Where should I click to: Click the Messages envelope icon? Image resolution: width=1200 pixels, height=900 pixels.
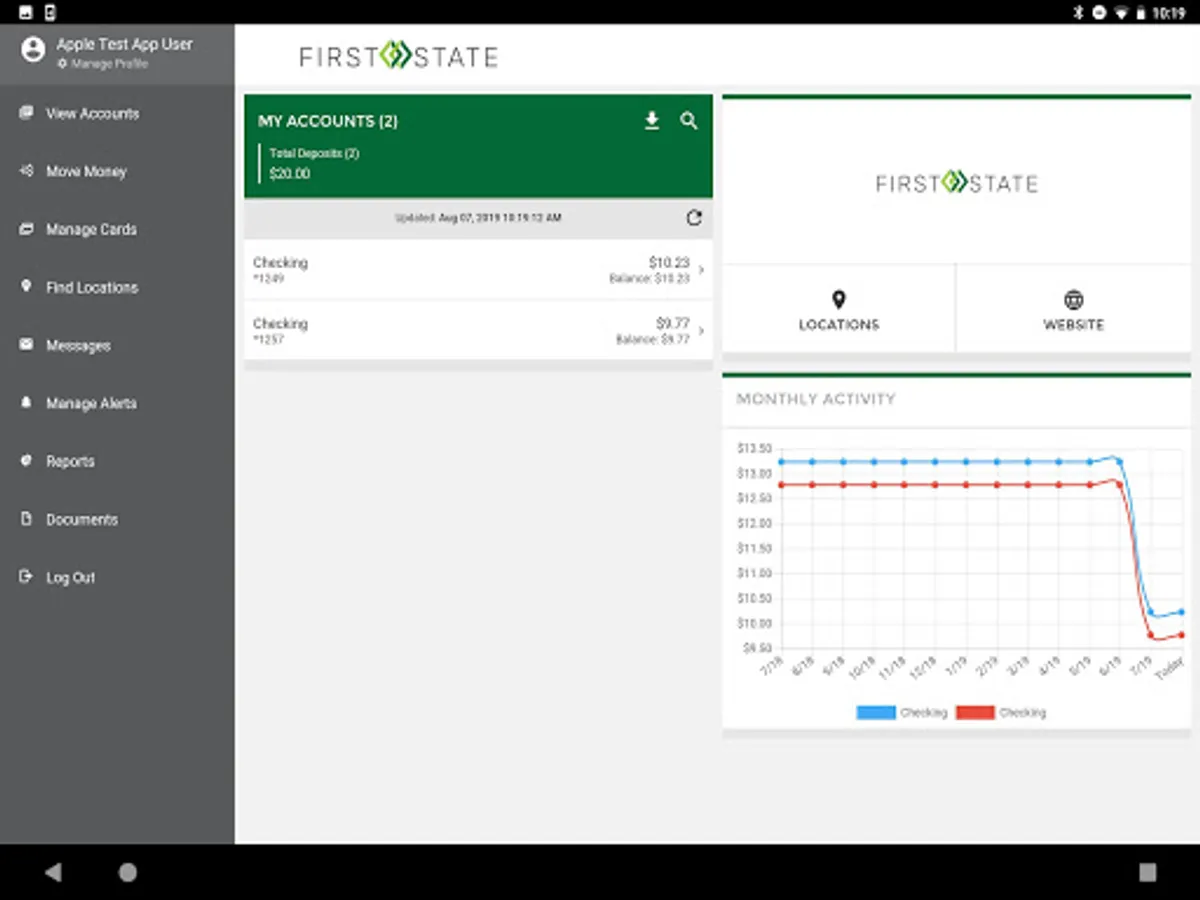pyautogui.click(x=26, y=344)
